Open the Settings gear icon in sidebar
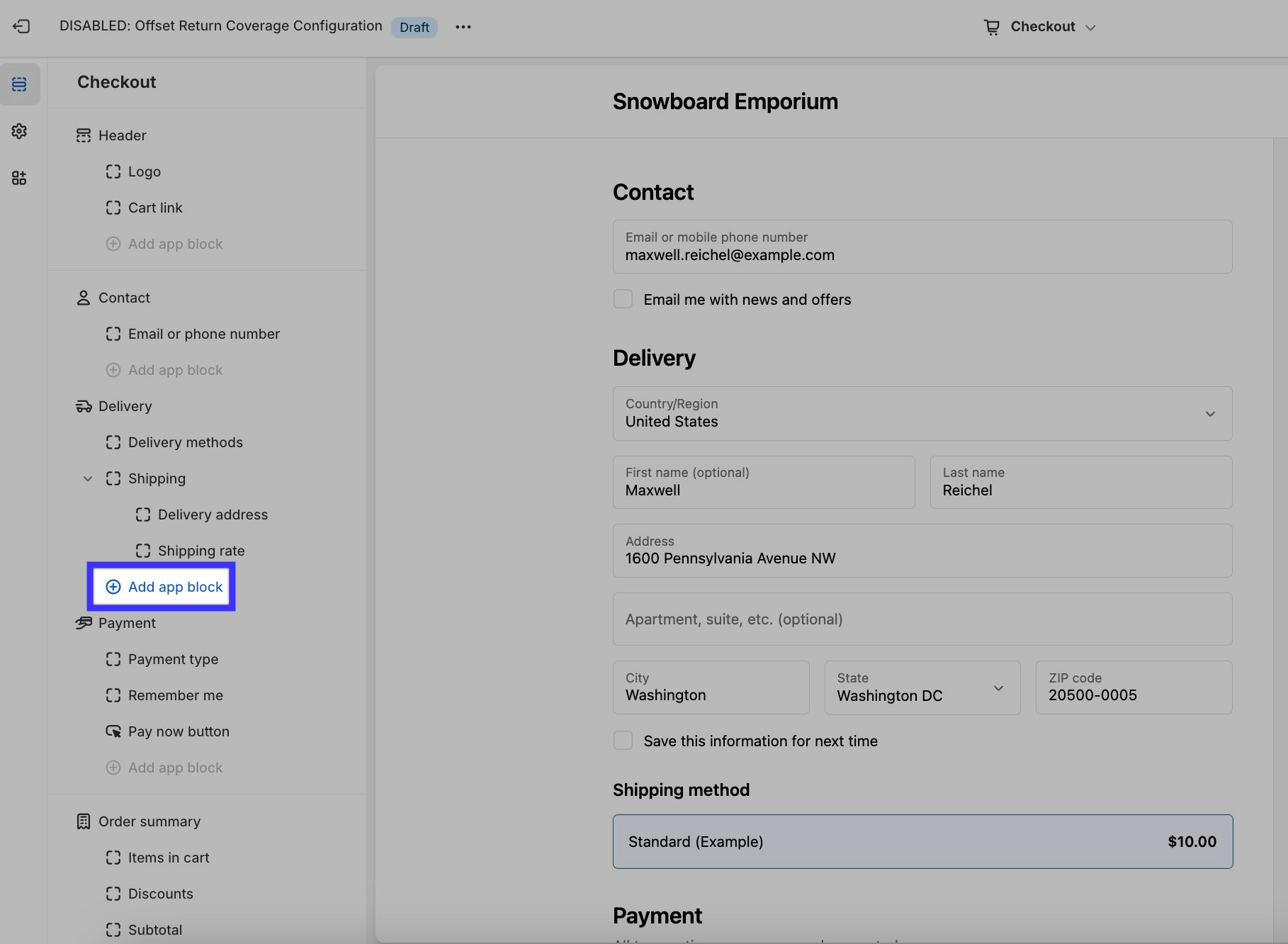This screenshot has width=1288, height=944. click(19, 131)
